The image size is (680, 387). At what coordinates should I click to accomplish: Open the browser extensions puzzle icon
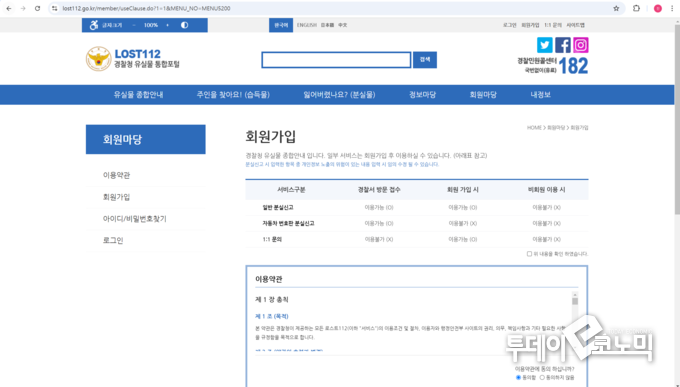636,8
